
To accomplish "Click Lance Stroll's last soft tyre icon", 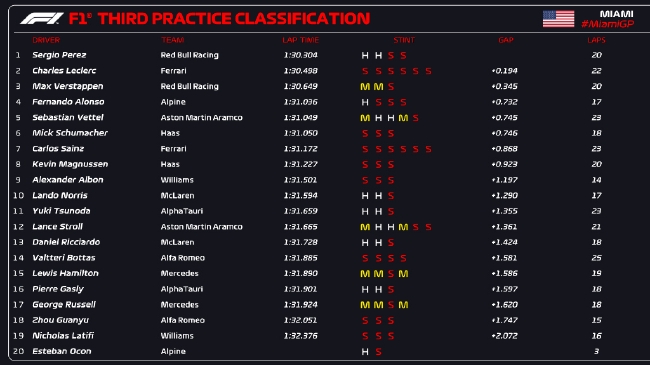I will (x=428, y=227).
